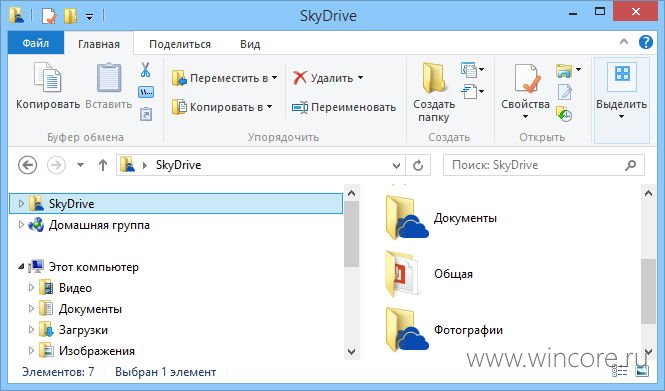Switch to the Вид ribbon tab
This screenshot has height=391, width=665.
click(x=250, y=44)
